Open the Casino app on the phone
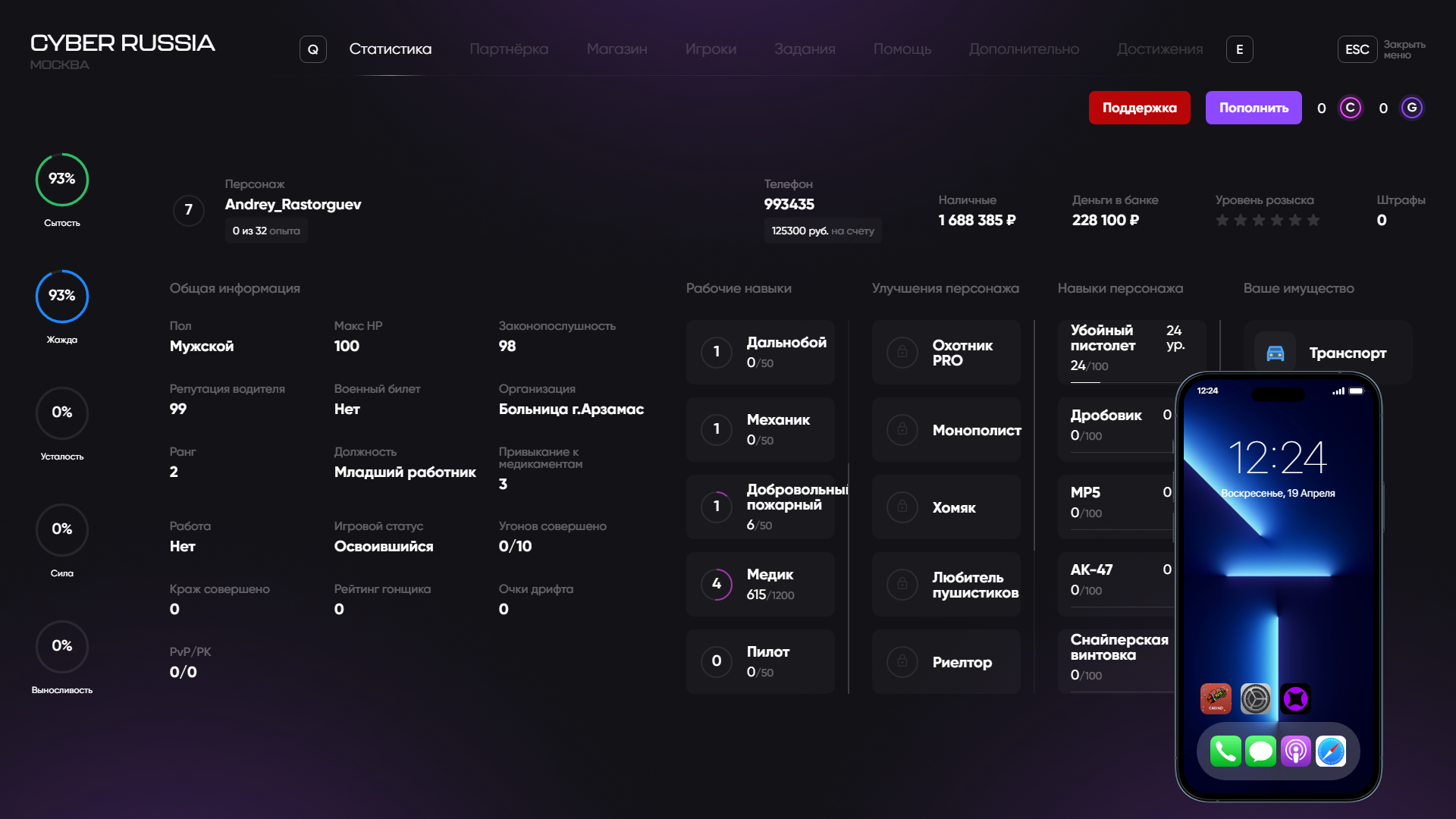Viewport: 1456px width, 819px height. (x=1216, y=698)
